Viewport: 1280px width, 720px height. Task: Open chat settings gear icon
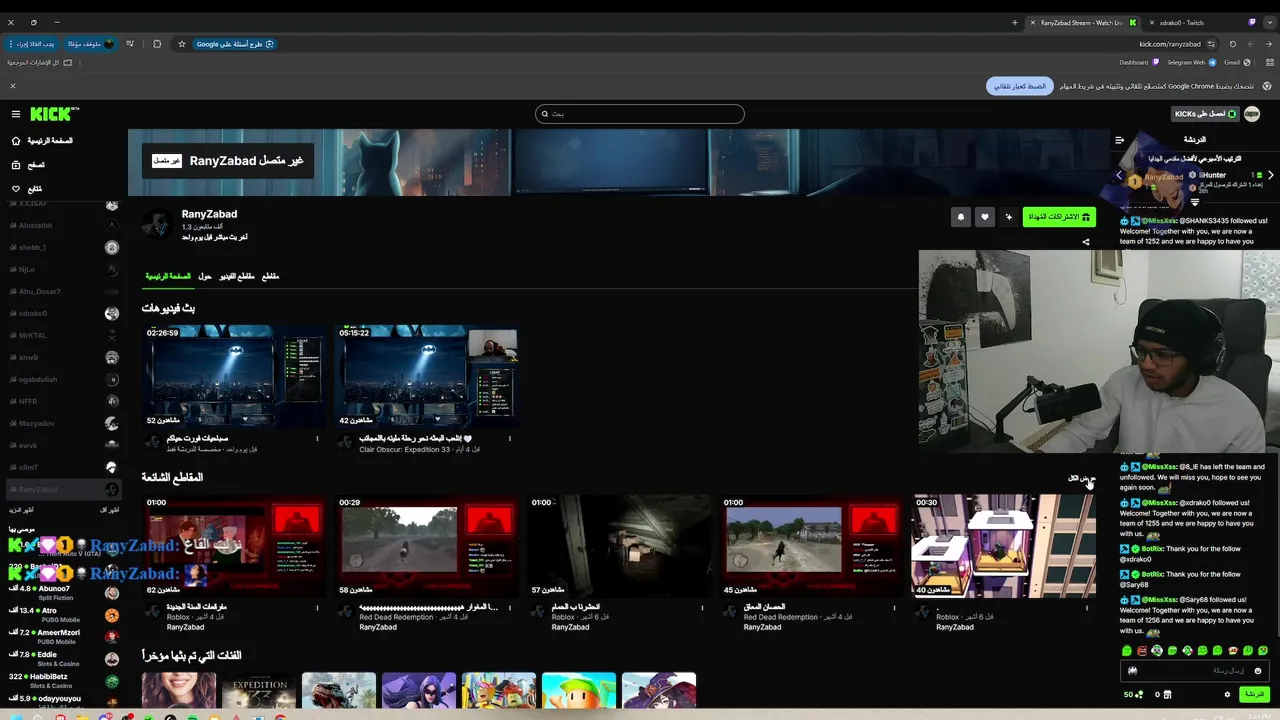pos(1228,695)
